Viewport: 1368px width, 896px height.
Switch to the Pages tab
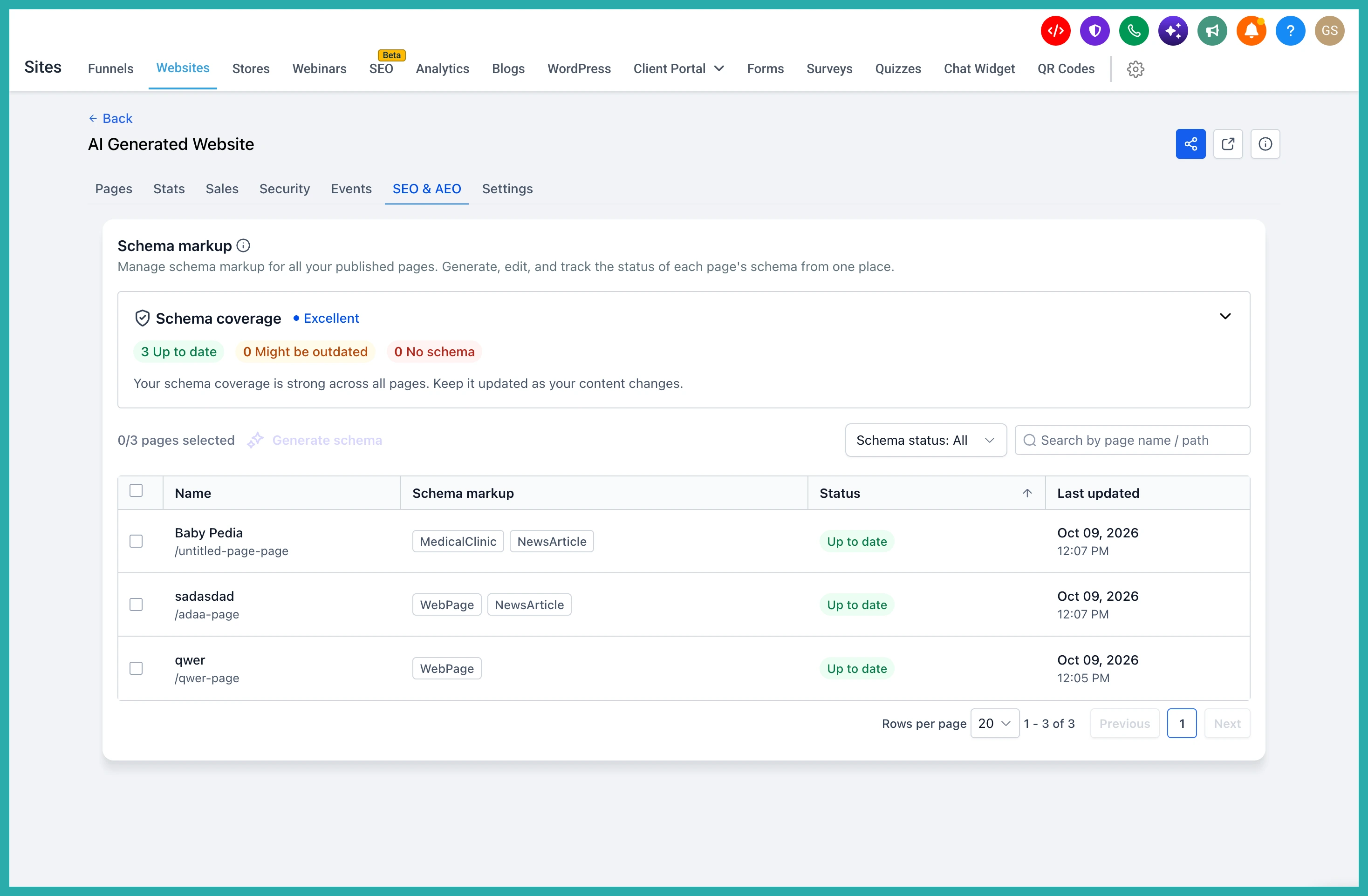(114, 189)
